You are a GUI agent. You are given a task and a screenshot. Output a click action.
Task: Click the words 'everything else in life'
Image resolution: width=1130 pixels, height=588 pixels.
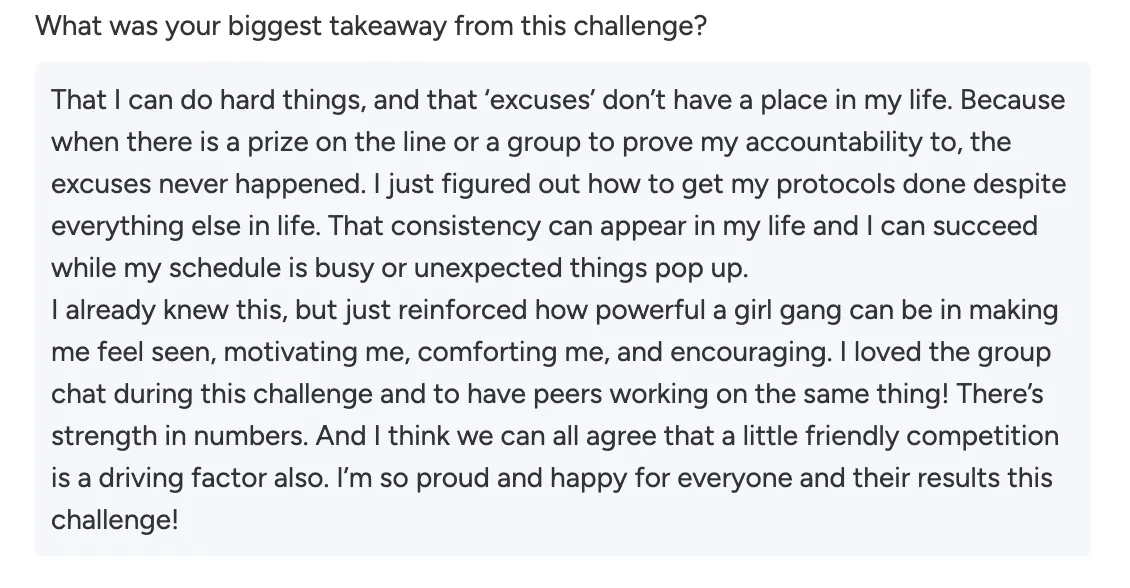point(180,226)
